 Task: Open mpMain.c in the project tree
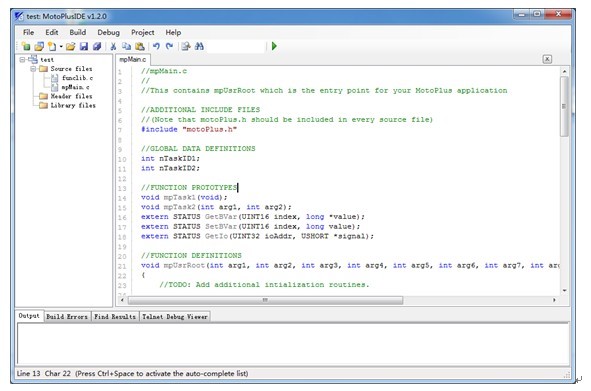tap(75, 87)
